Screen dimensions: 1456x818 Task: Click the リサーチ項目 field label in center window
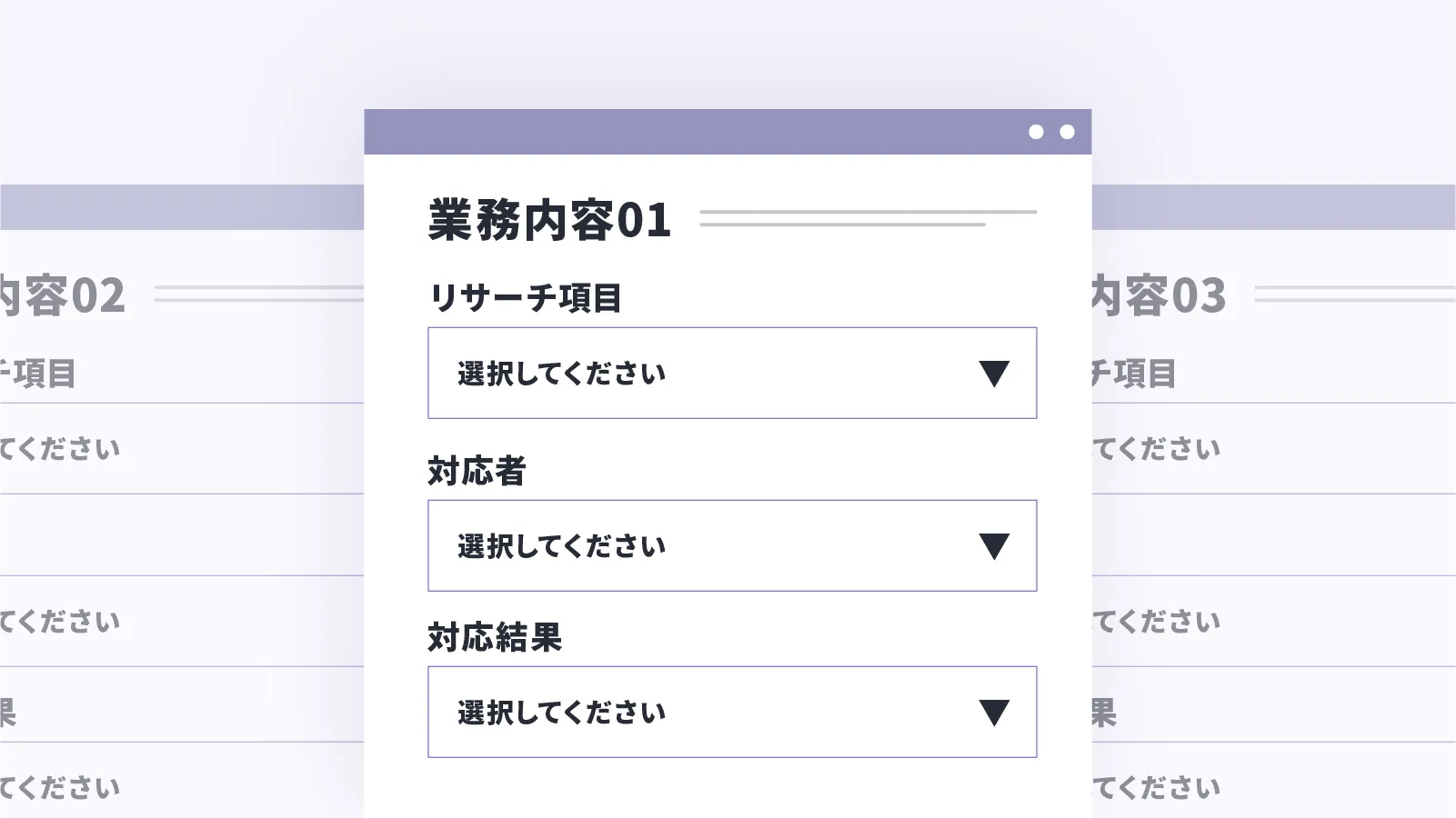(x=525, y=298)
